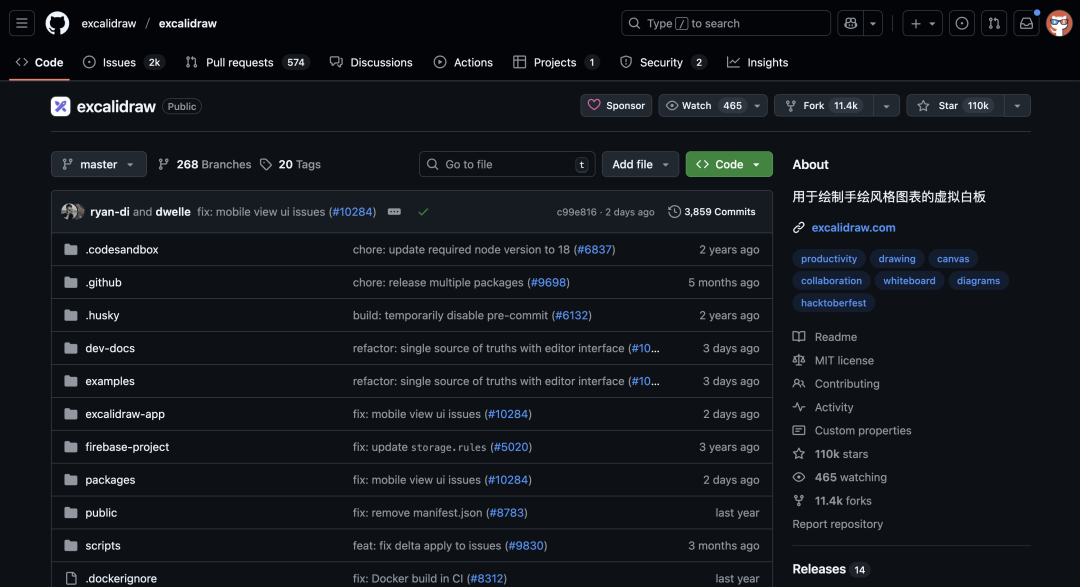Open the Actions tab
The height and width of the screenshot is (587, 1080).
pos(463,62)
